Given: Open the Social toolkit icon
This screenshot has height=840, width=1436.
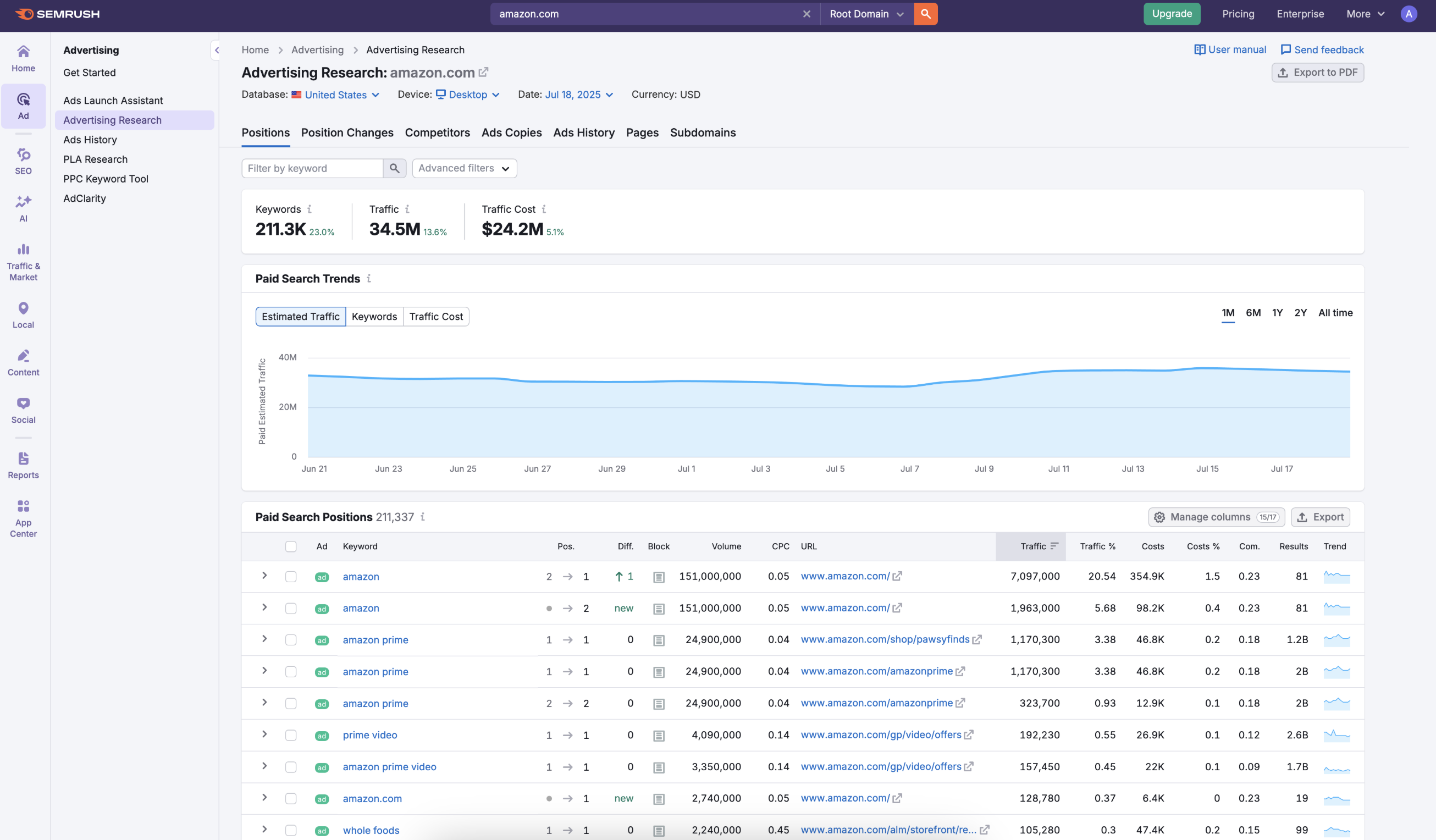Looking at the screenshot, I should 23,410.
